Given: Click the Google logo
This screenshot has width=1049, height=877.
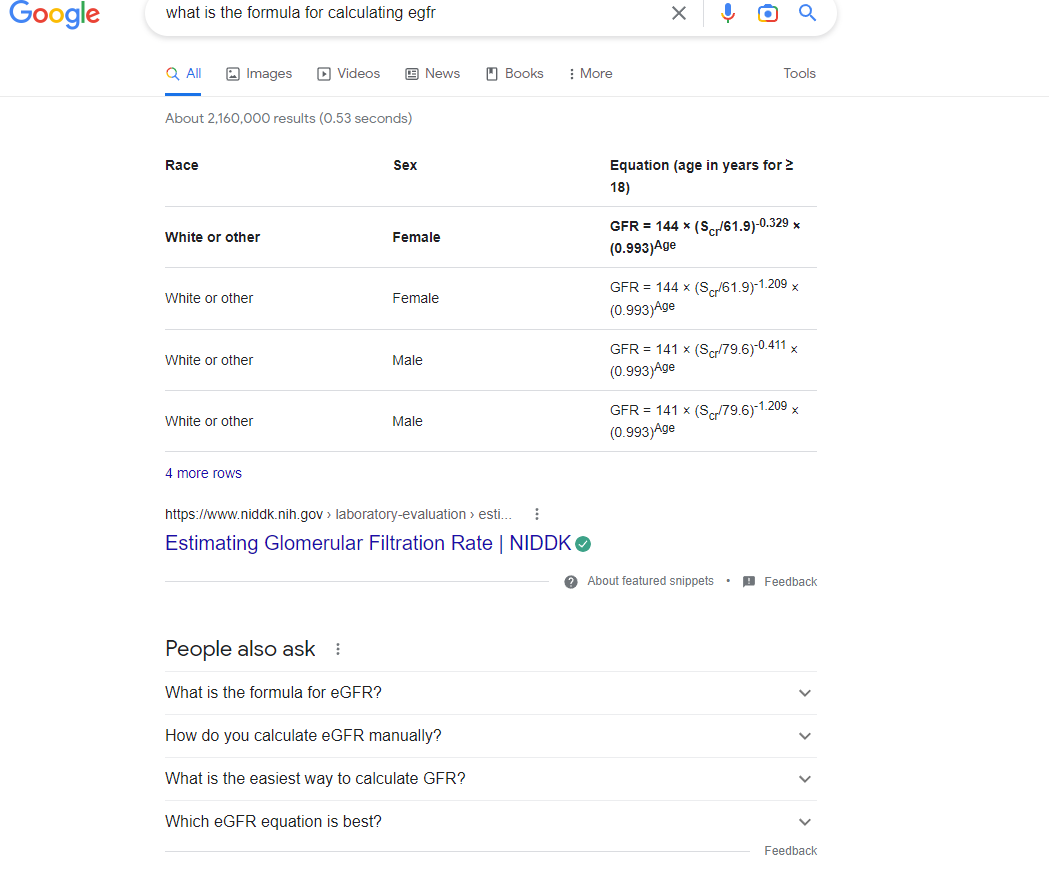Looking at the screenshot, I should 54,14.
